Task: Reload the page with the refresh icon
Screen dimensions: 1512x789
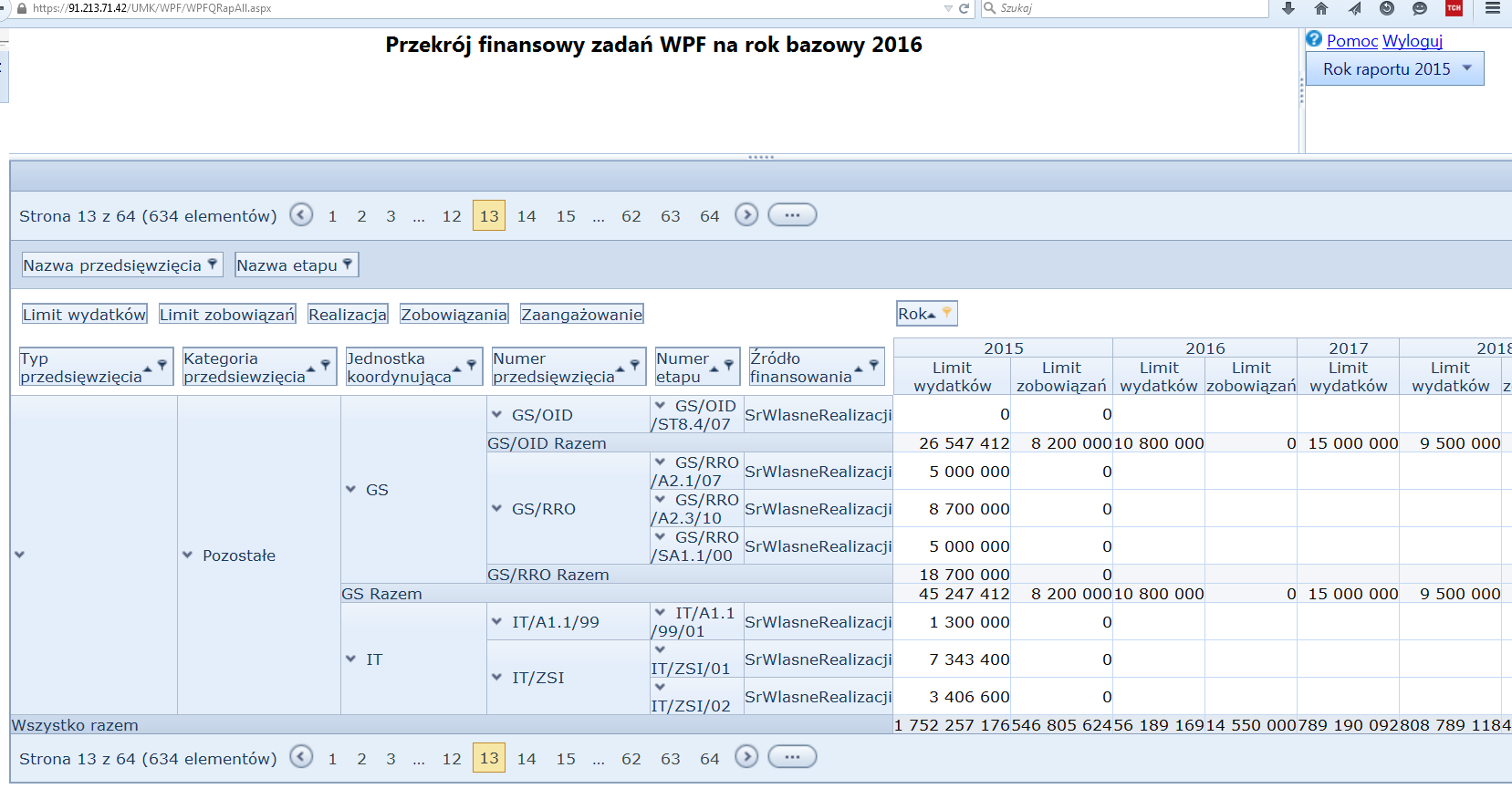Action: (x=964, y=8)
